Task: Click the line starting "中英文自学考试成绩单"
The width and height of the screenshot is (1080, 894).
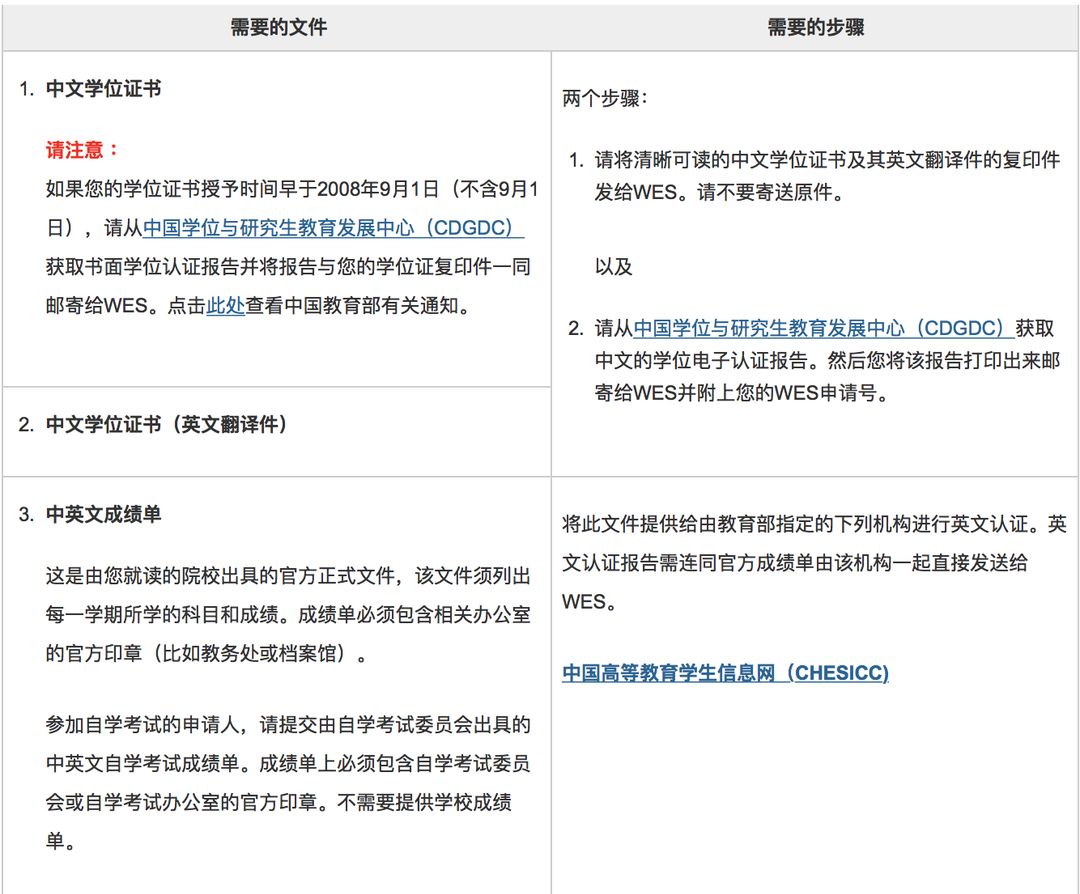Action: tap(288, 763)
